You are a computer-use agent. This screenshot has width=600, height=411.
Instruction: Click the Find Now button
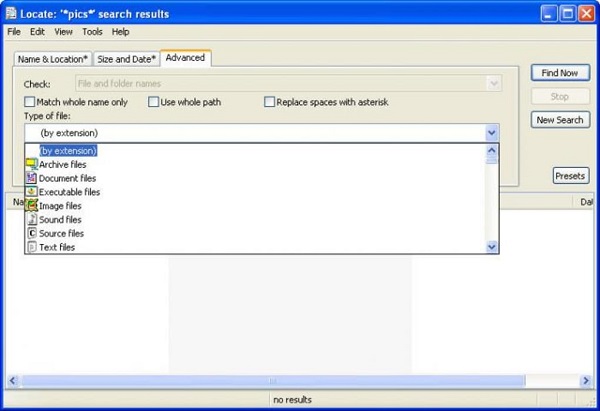click(560, 73)
